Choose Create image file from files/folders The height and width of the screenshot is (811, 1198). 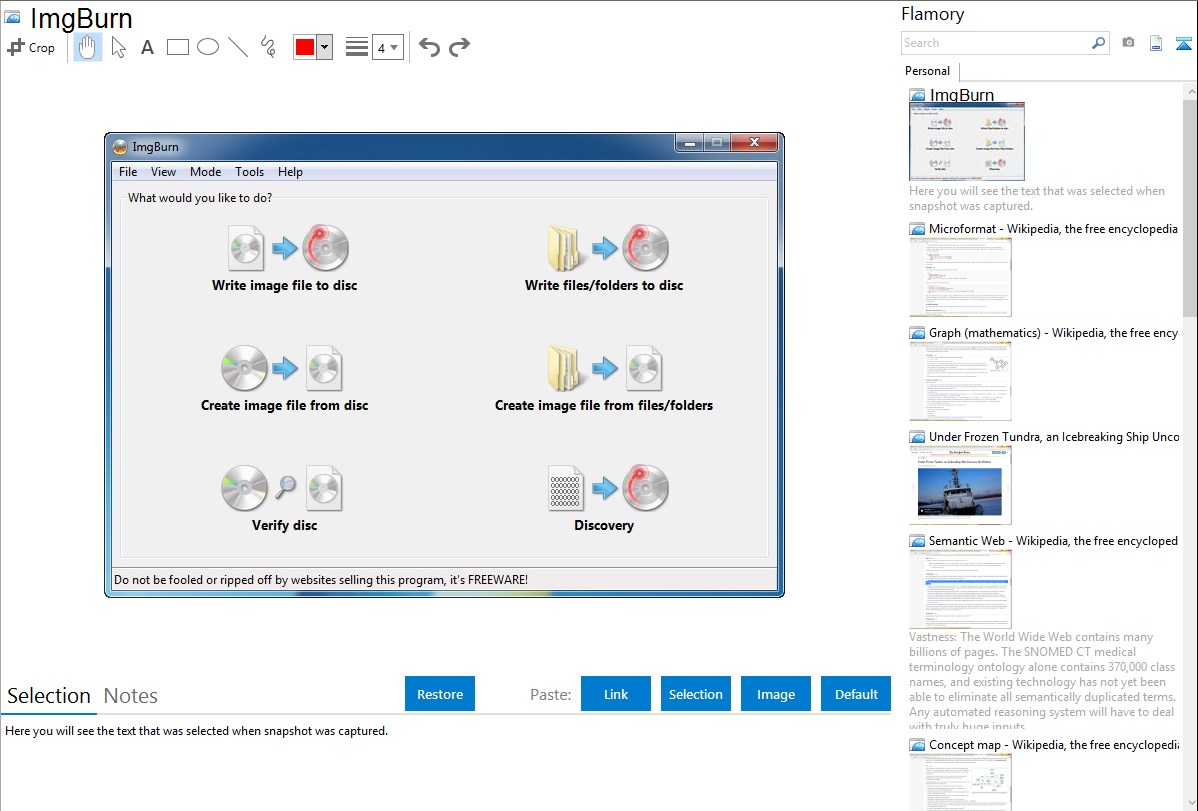click(604, 378)
